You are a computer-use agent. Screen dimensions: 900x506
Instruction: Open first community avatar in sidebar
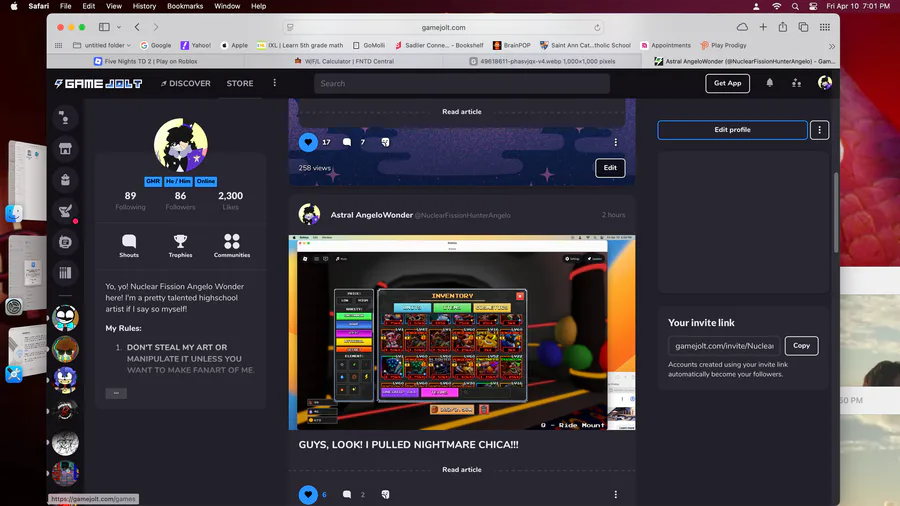[65, 318]
